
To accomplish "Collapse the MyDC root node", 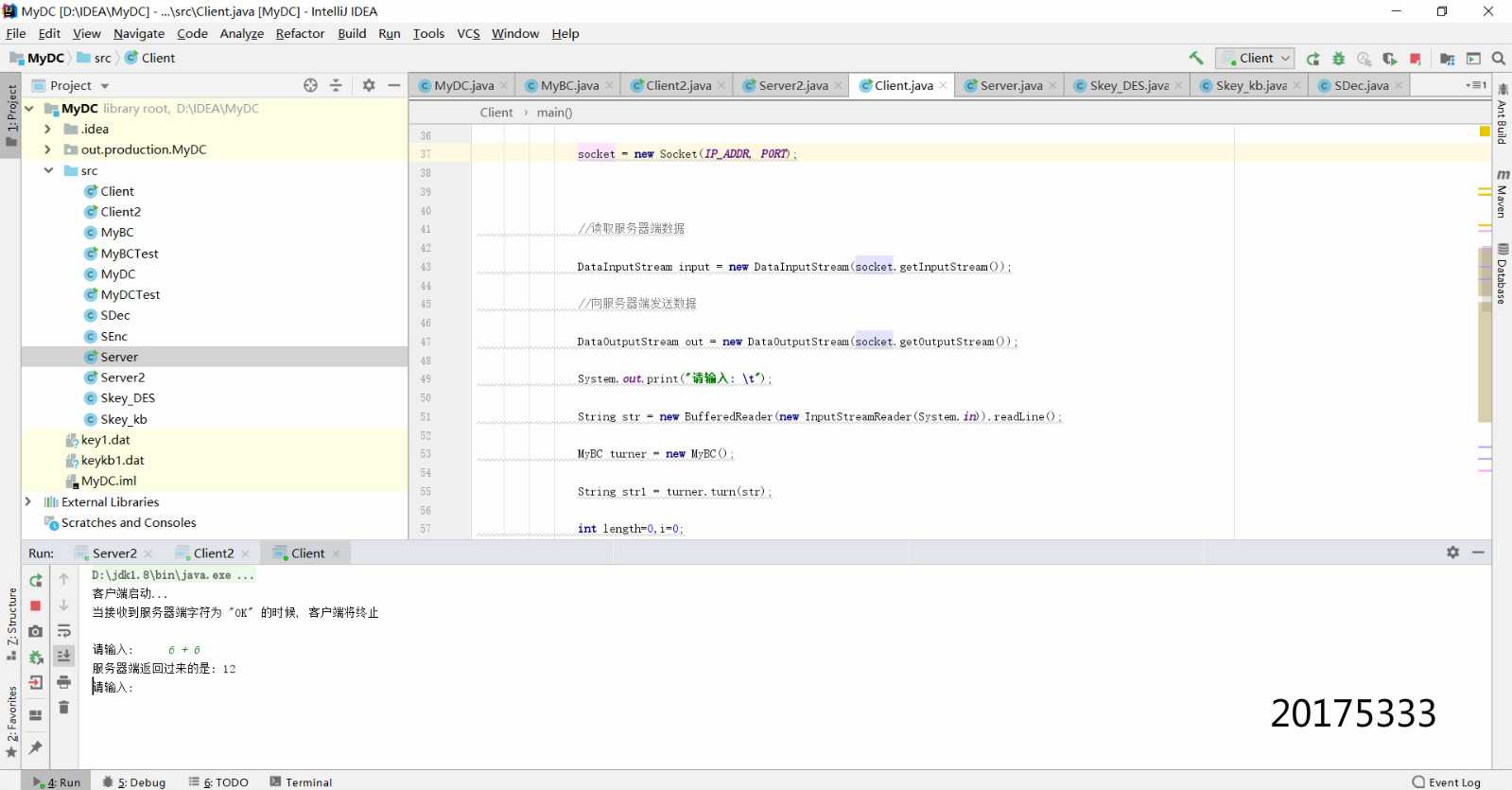I will coord(29,109).
